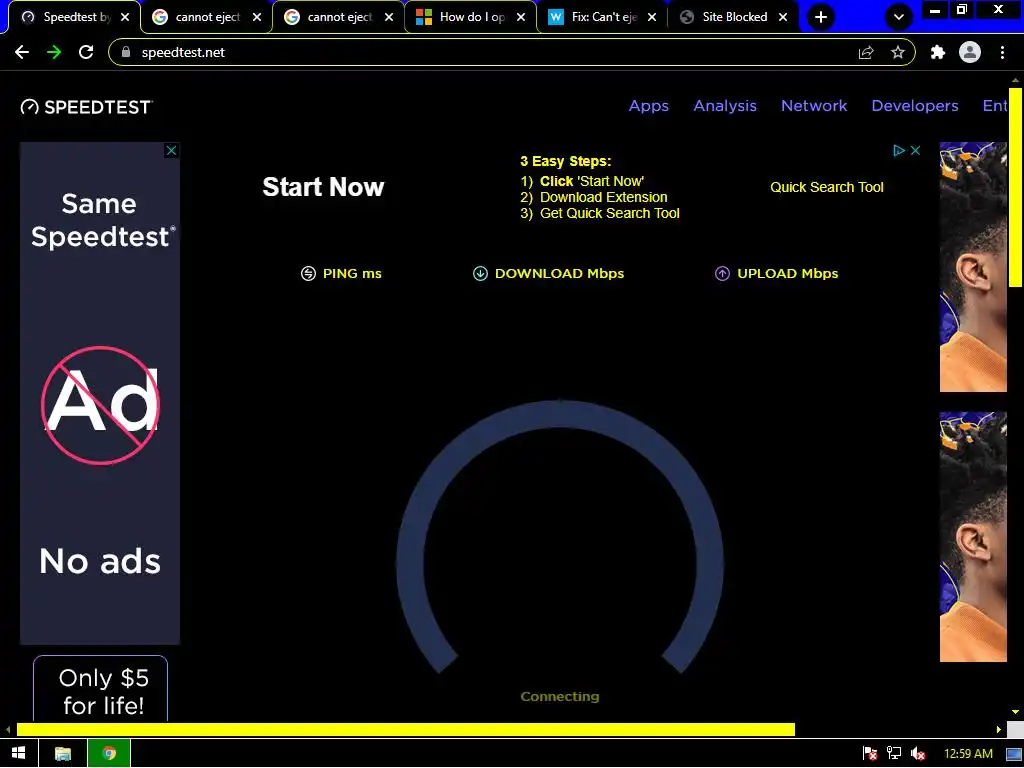Switch to 'How do I op' Microsoft tab
1024x768 pixels.
coord(471,17)
